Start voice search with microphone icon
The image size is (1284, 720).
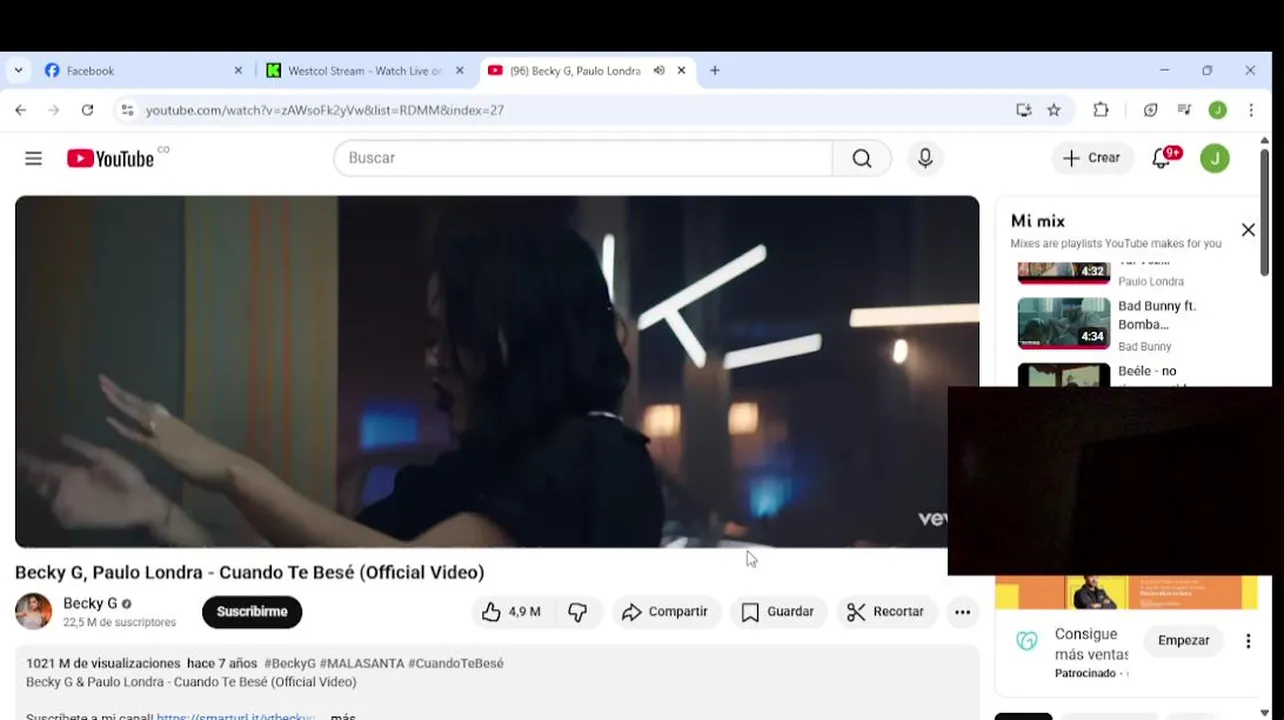point(925,158)
